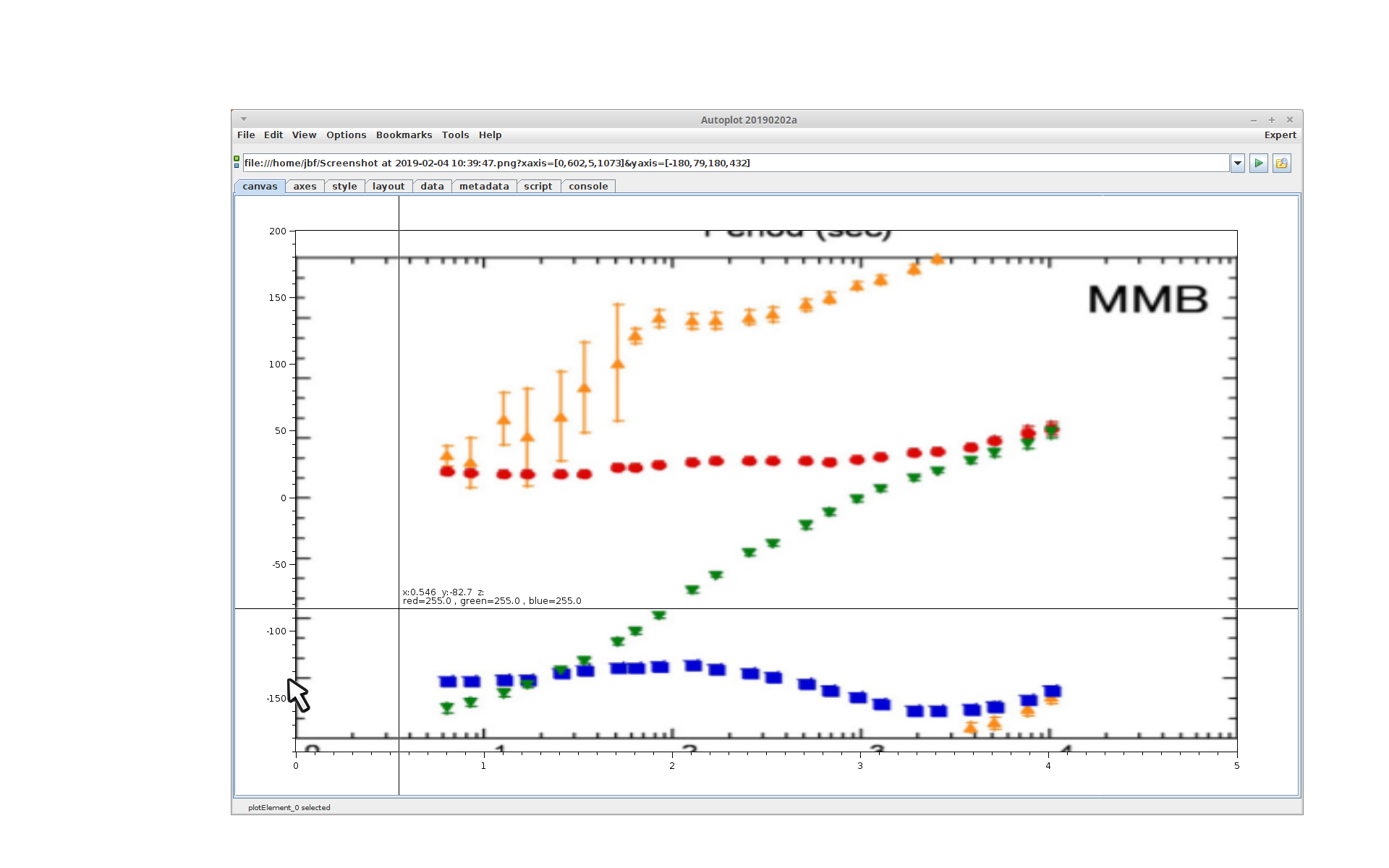The width and height of the screenshot is (1389, 868).
Task: Switch to the layout tab
Action: (x=388, y=187)
